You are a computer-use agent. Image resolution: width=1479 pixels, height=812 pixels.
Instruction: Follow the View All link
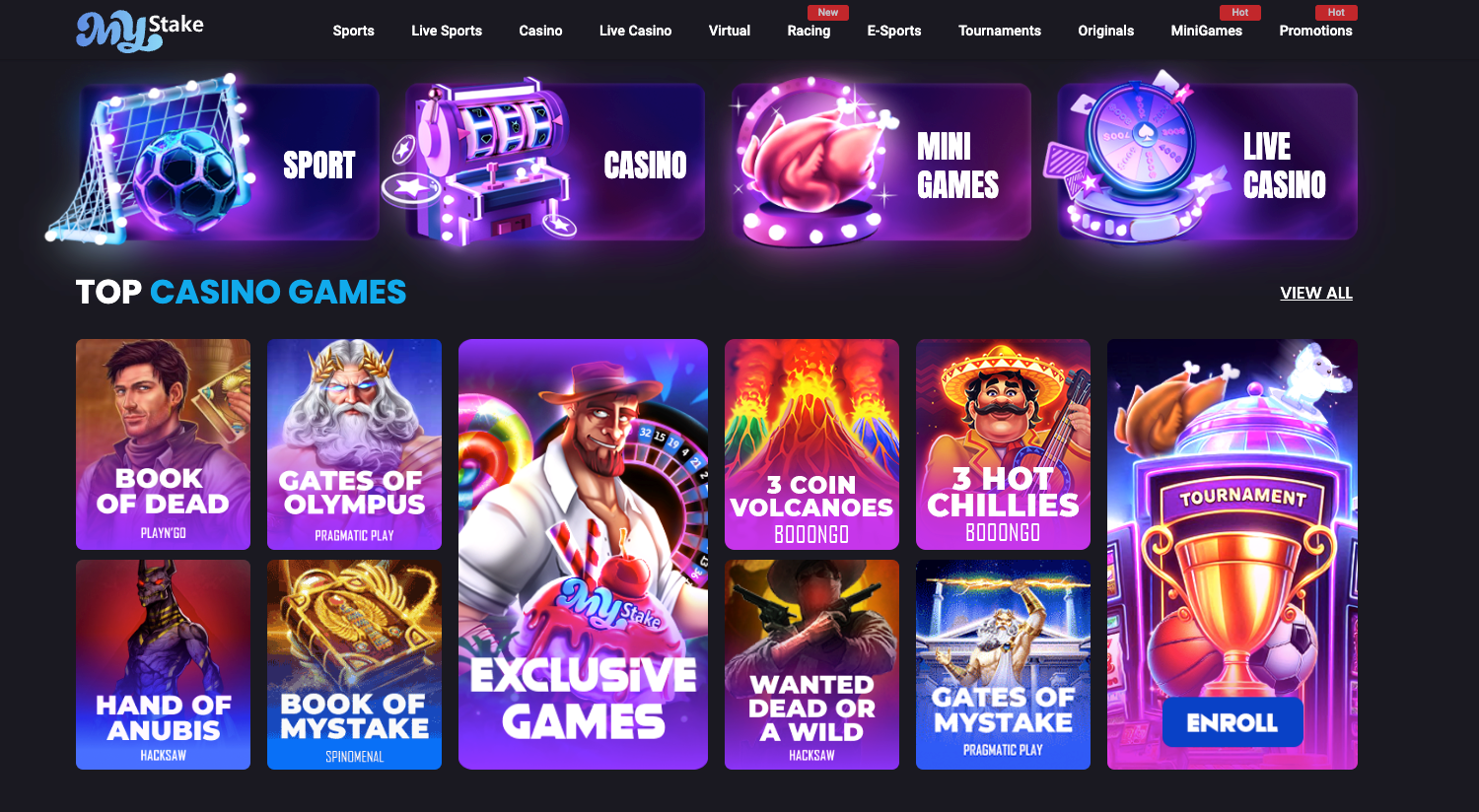coord(1316,293)
